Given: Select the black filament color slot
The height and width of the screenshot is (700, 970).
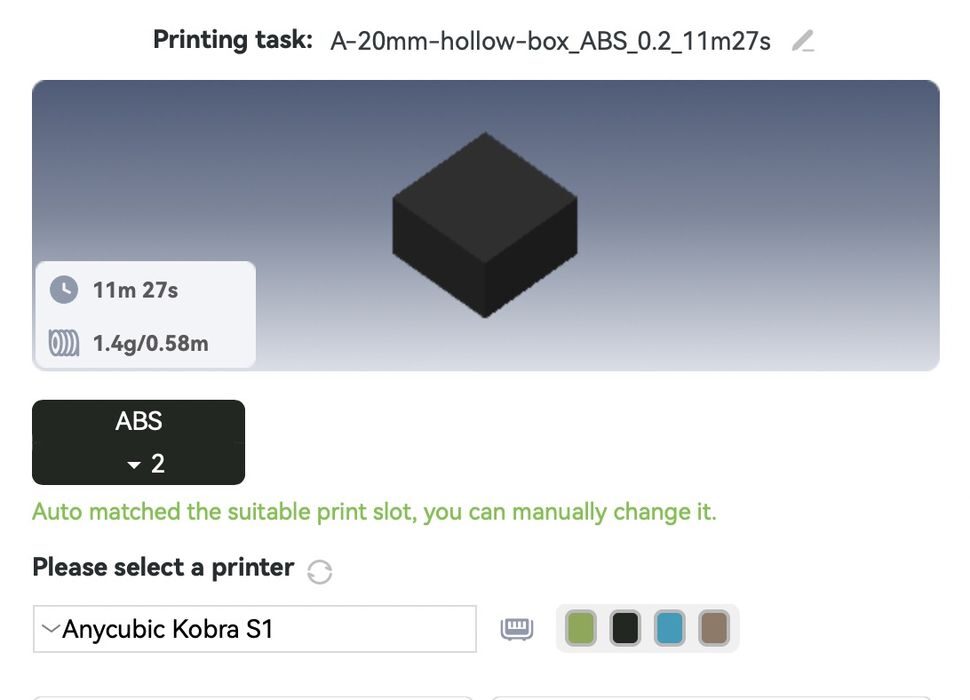Looking at the screenshot, I should tap(625, 629).
